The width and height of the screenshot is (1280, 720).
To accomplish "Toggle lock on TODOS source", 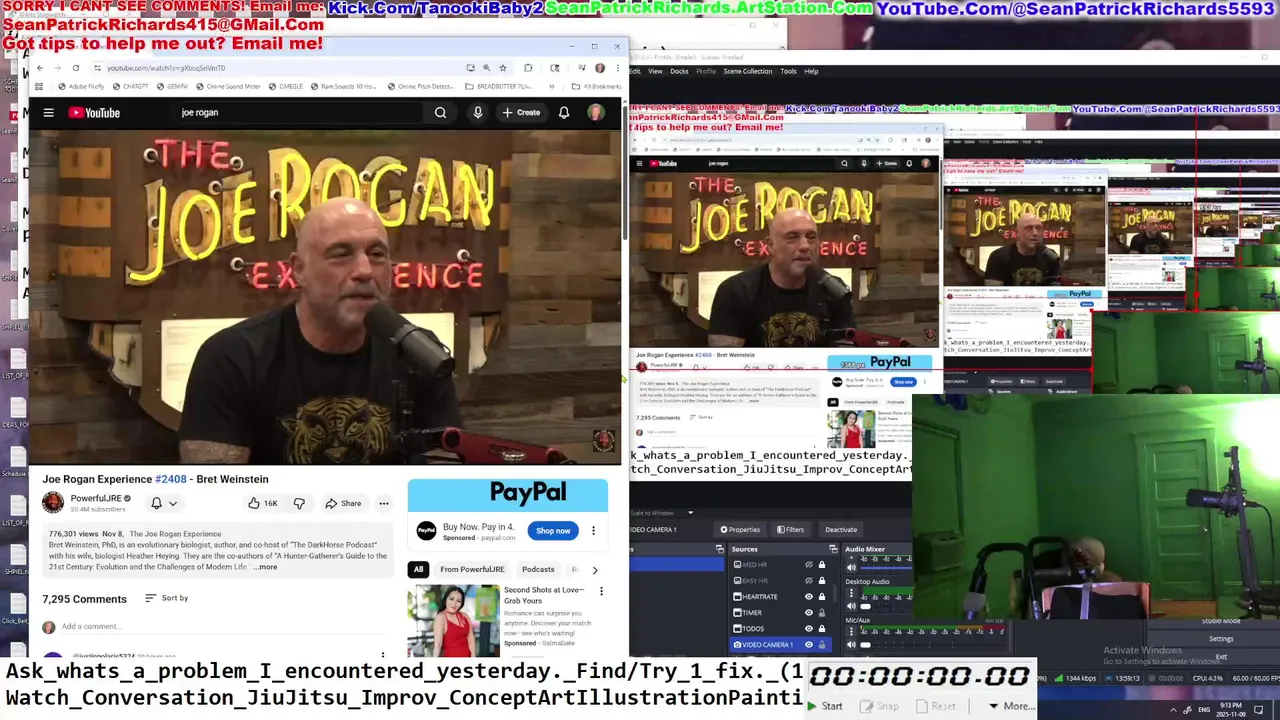I will (x=822, y=629).
